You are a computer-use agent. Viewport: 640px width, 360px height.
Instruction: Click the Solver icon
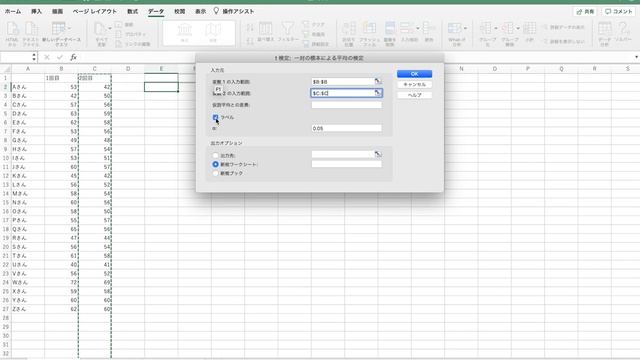point(623,29)
